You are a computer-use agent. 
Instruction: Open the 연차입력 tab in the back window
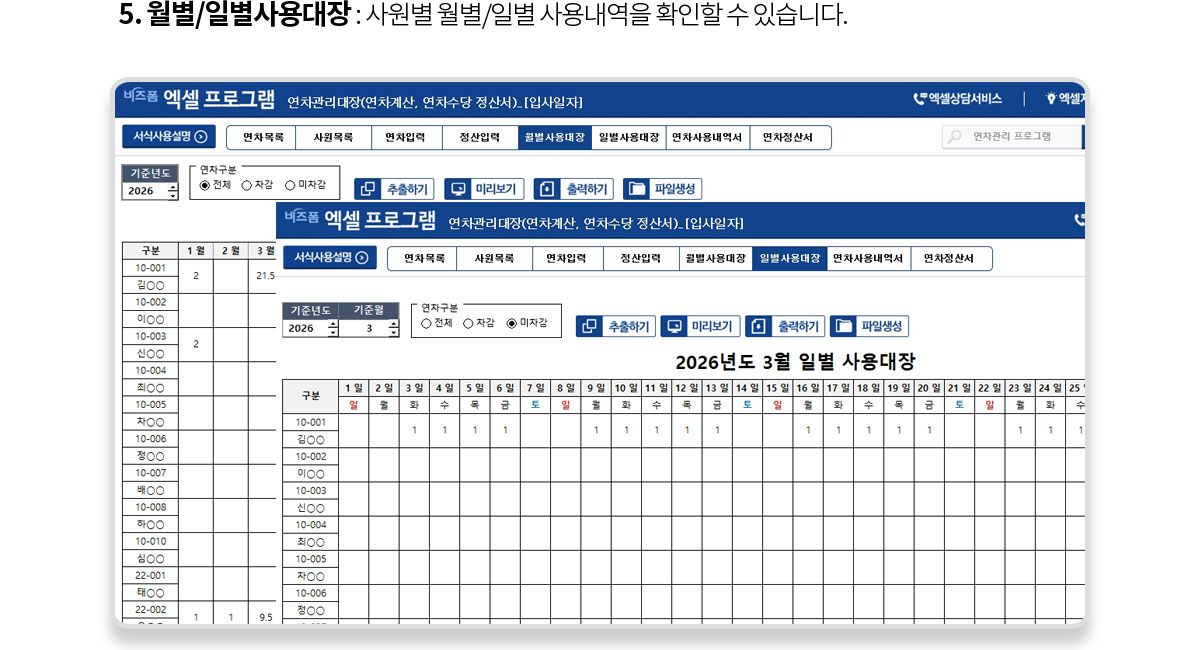coord(407,137)
